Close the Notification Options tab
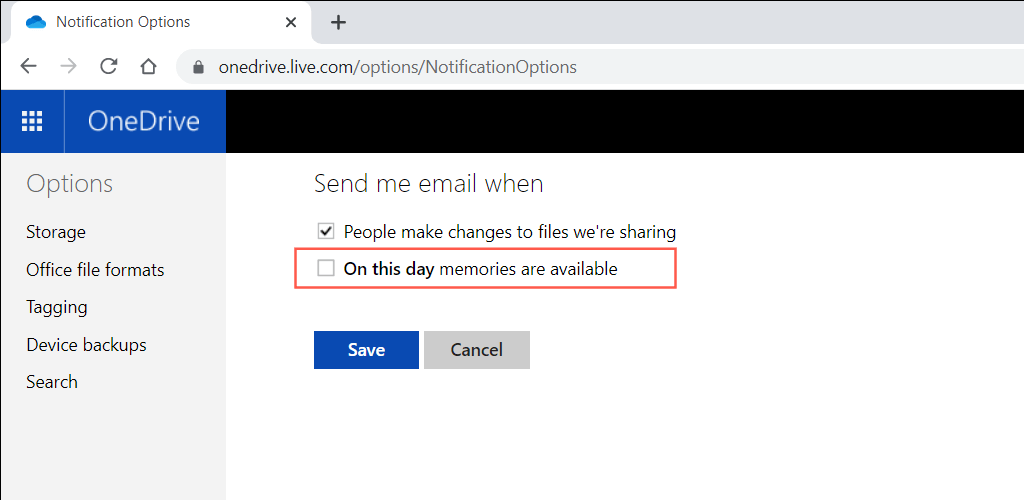Screen dimensions: 1024x500 [291, 22]
